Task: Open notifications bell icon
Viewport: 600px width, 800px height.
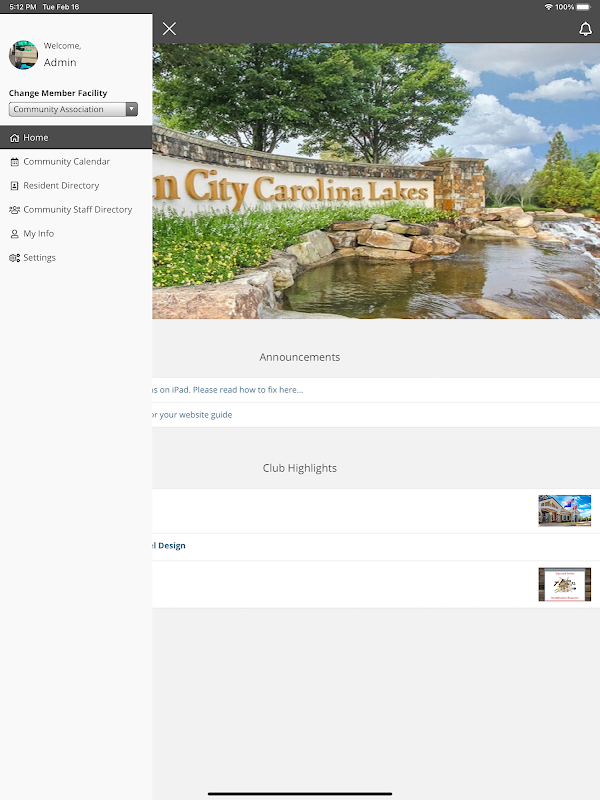Action: pos(585,29)
